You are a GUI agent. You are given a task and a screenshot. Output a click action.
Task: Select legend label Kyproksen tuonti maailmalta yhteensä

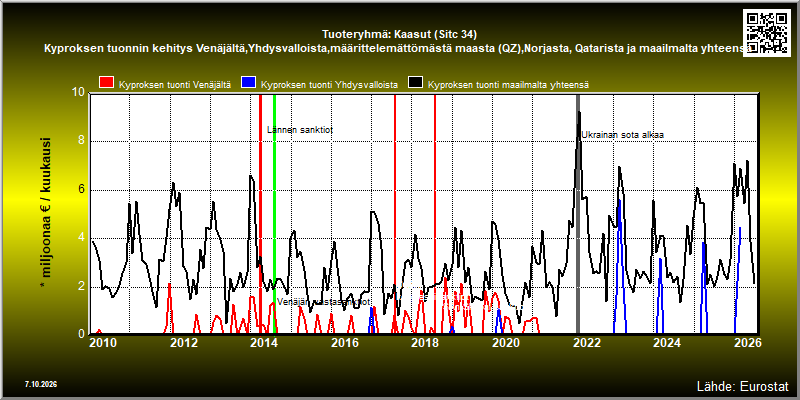click(x=508, y=85)
